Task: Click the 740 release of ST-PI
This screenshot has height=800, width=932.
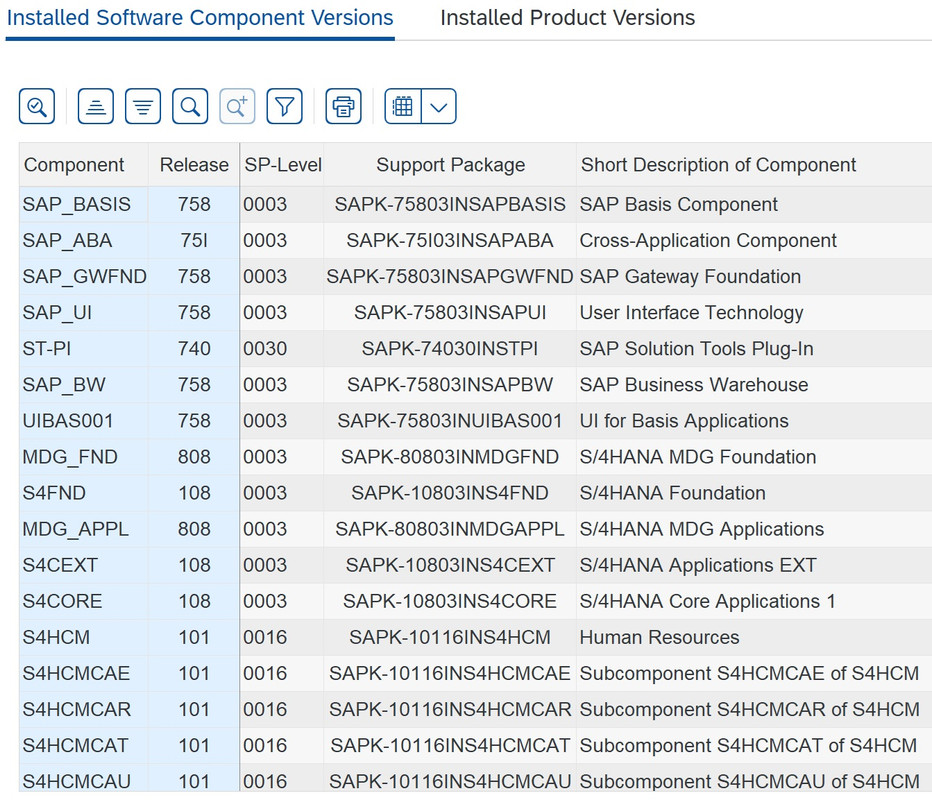Action: [x=194, y=349]
